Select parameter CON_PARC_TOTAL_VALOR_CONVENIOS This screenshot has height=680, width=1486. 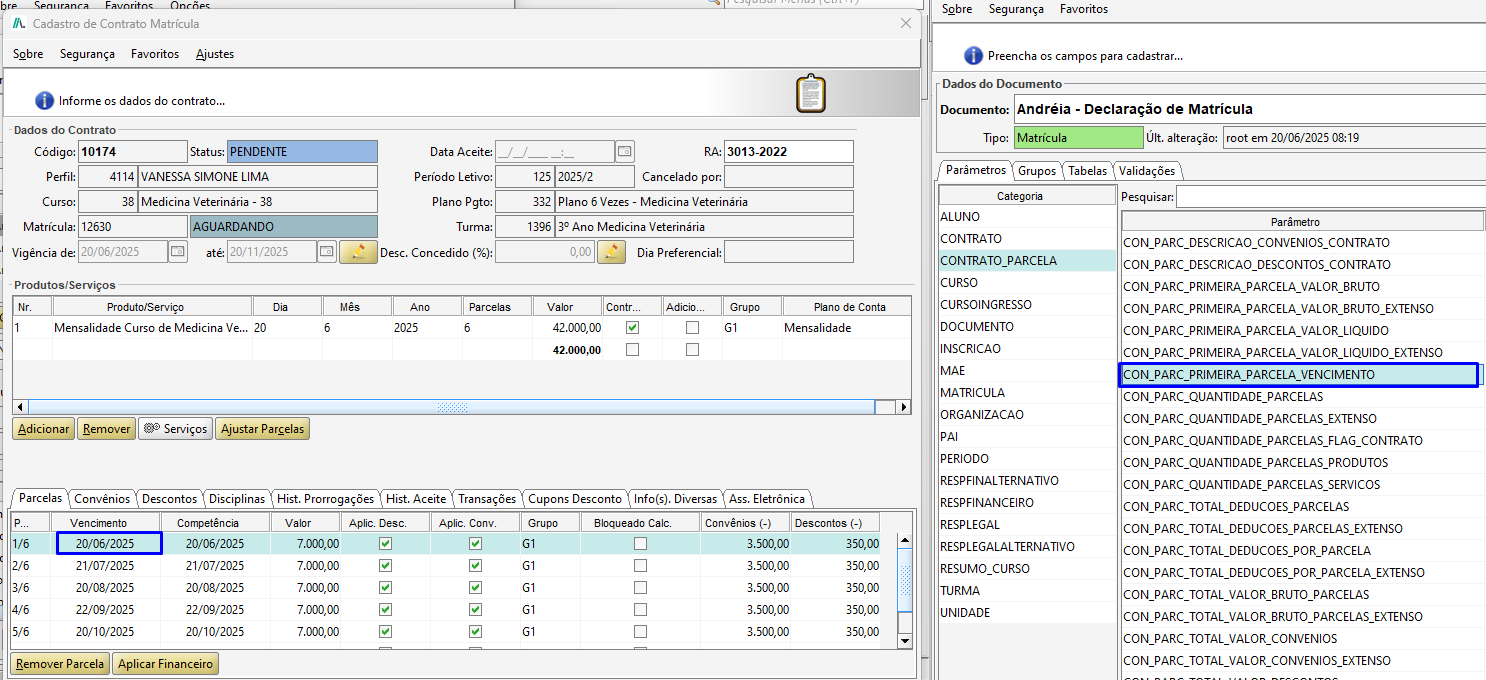click(x=1301, y=639)
